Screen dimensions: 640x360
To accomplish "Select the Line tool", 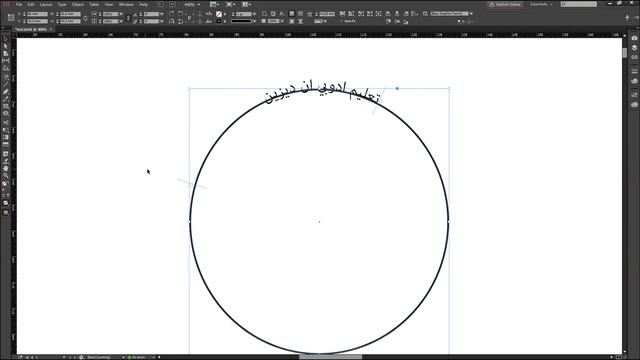I will click(x=5, y=84).
